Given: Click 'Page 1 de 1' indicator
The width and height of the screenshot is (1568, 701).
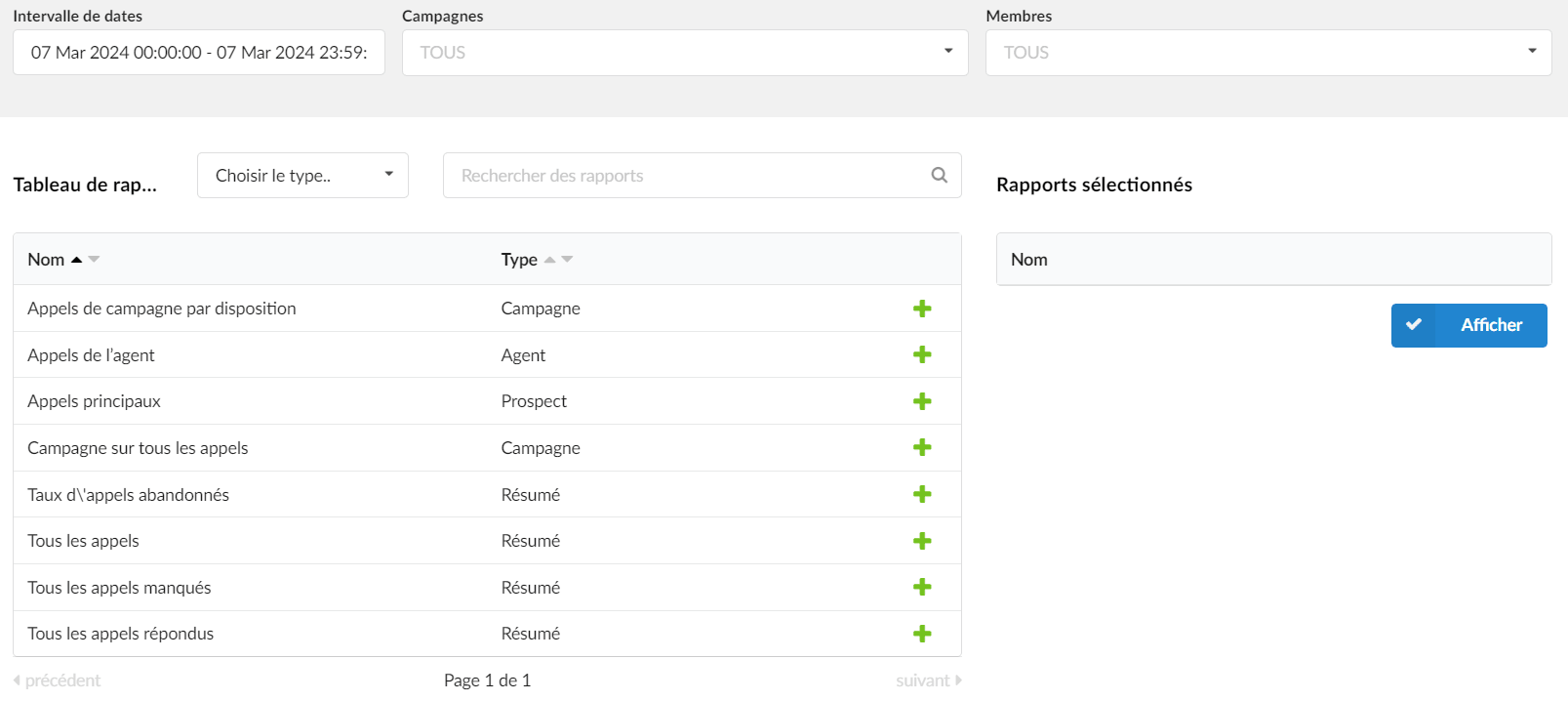Looking at the screenshot, I should [x=487, y=680].
